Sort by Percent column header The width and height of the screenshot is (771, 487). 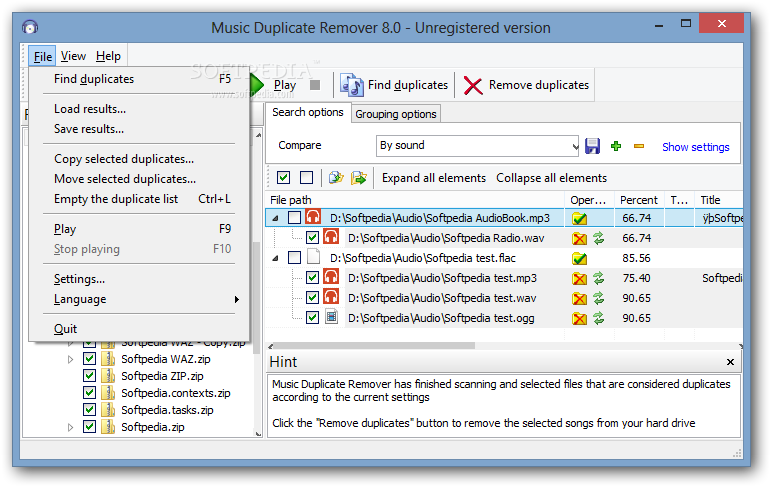click(638, 200)
